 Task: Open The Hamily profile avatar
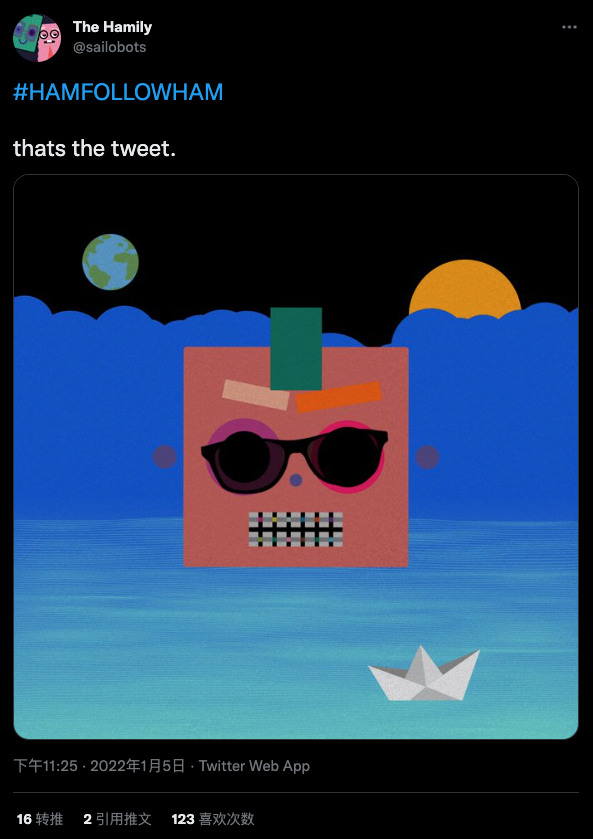coord(37,38)
